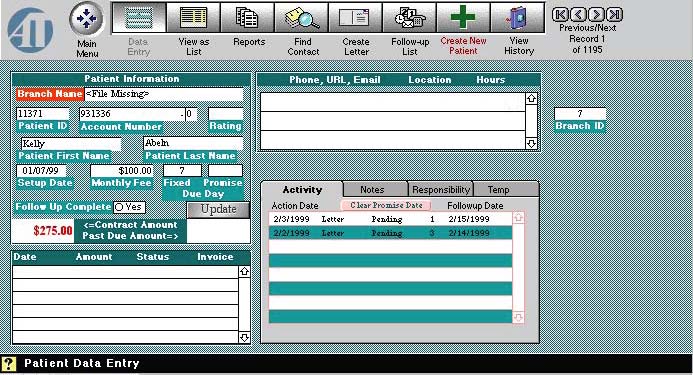Click the Clear Promise Date button
Screen dimensions: 693x375
click(x=386, y=205)
